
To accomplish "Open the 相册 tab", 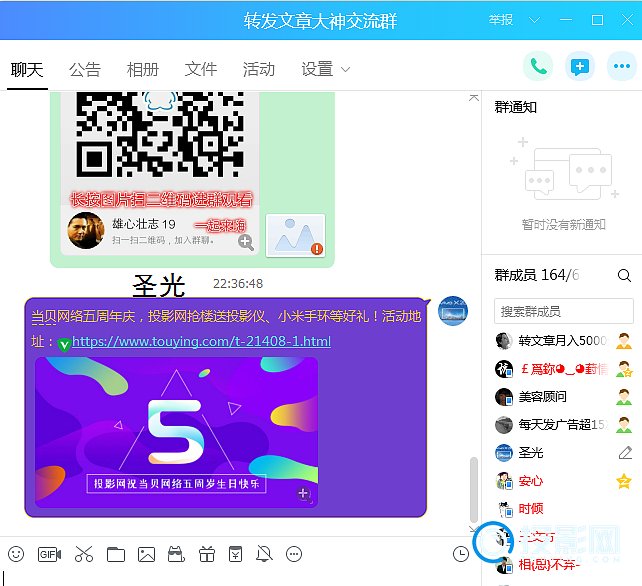I will click(x=143, y=70).
